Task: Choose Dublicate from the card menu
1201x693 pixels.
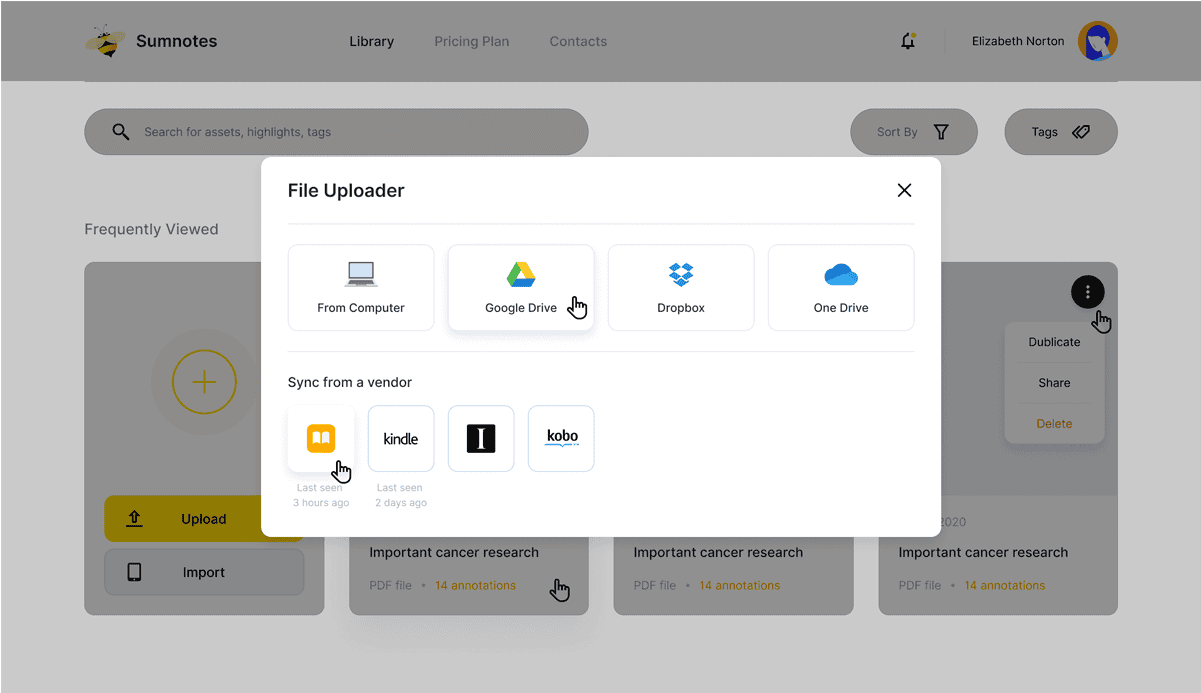Action: (1054, 342)
